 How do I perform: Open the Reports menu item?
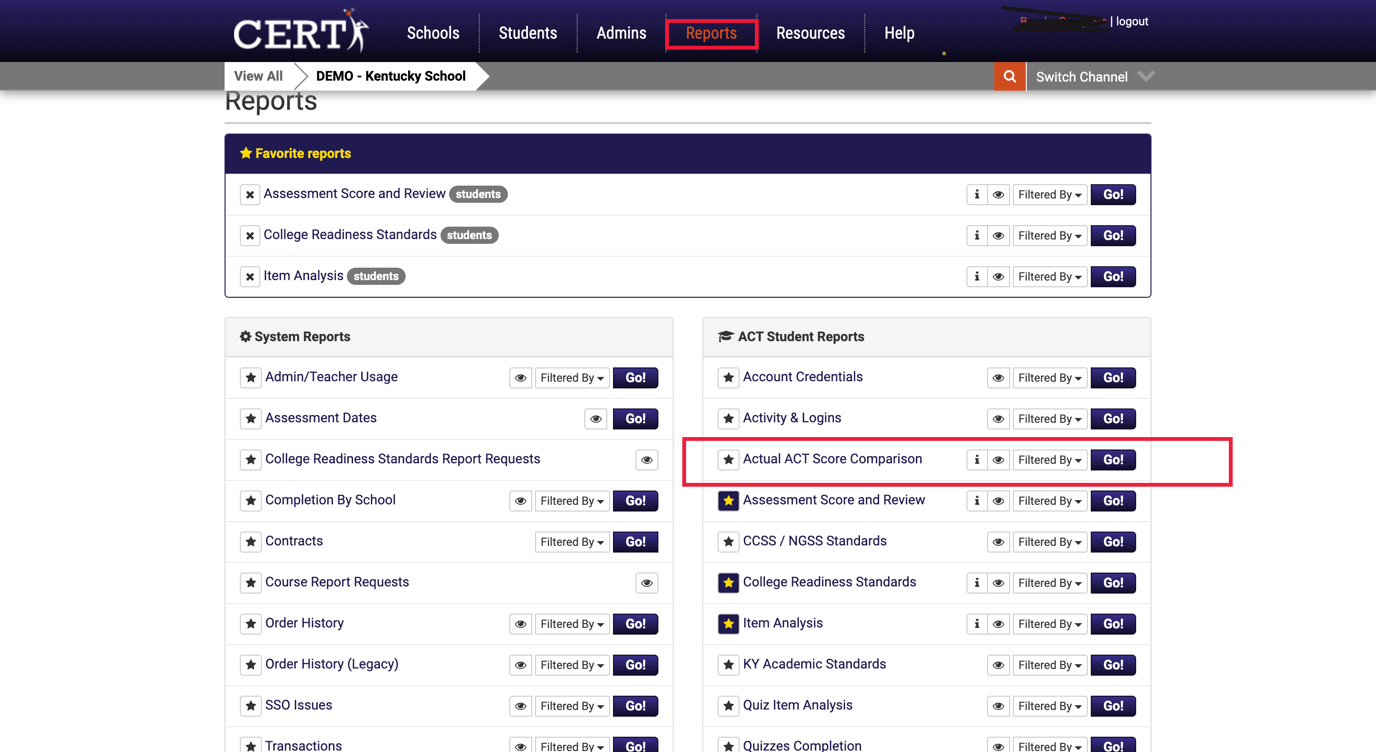click(x=711, y=33)
